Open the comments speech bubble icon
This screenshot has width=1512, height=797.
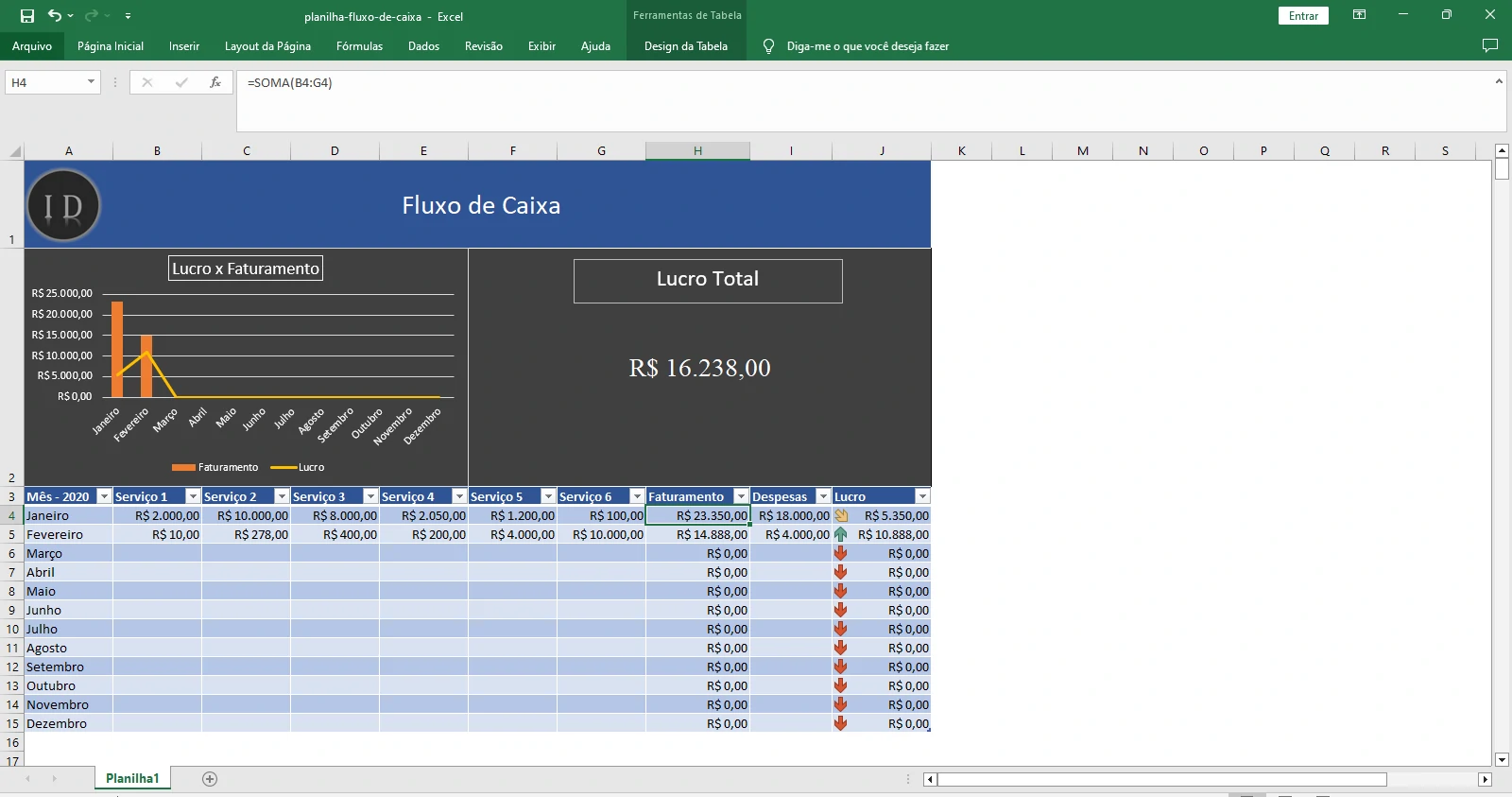click(x=1490, y=45)
